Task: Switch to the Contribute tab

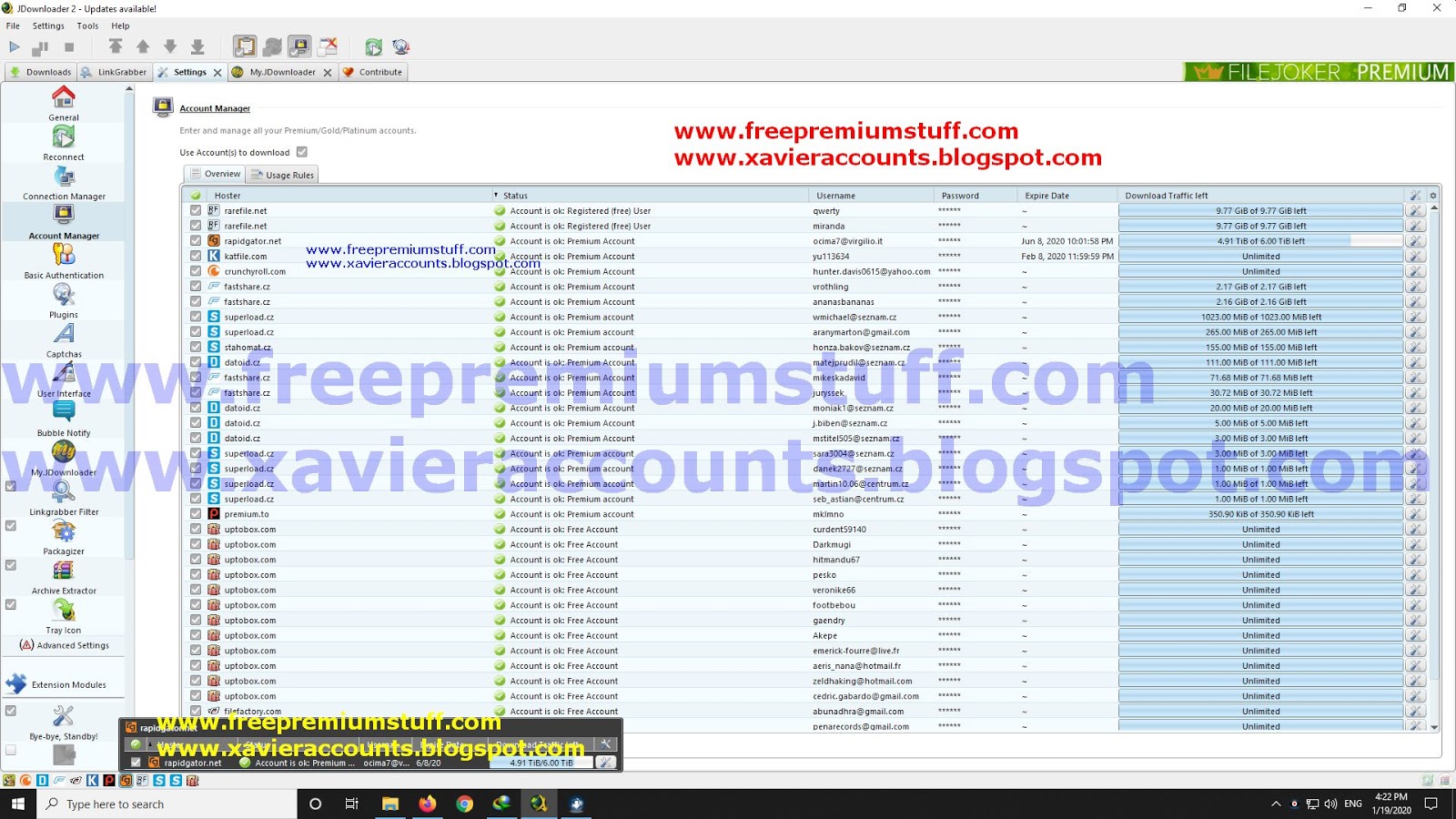Action: pos(373,72)
